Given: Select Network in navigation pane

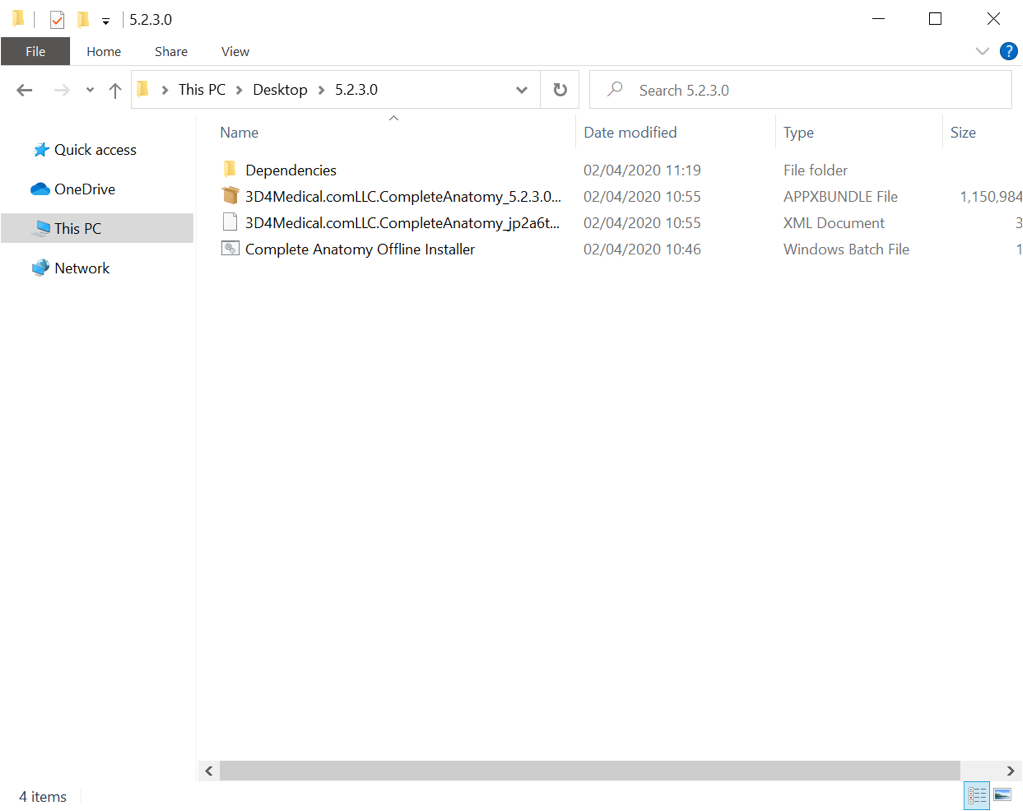Looking at the screenshot, I should (x=82, y=268).
